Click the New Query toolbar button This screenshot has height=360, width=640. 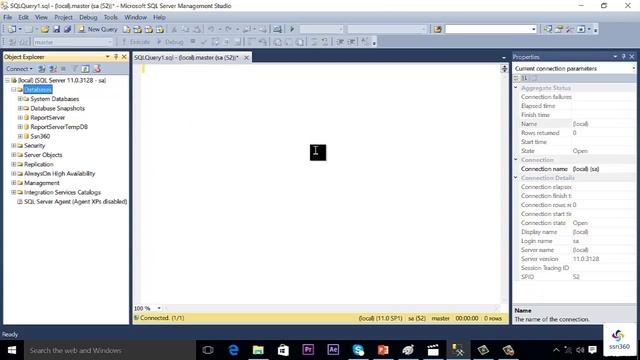point(98,29)
